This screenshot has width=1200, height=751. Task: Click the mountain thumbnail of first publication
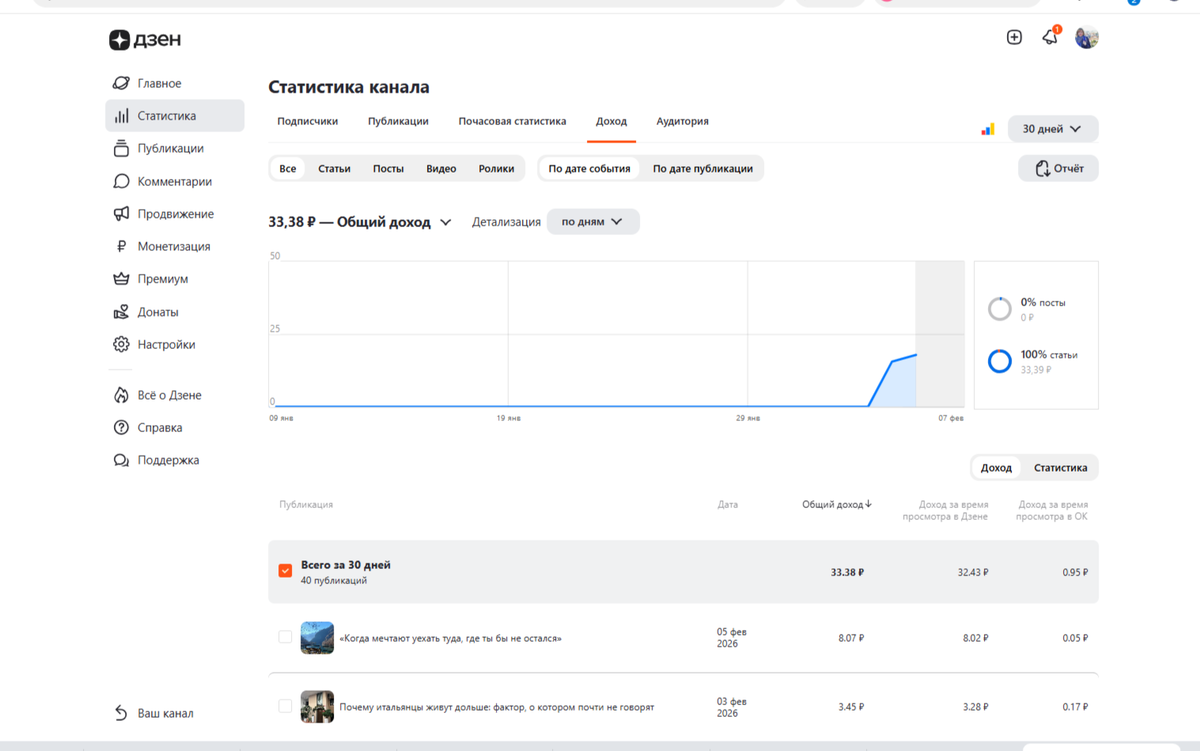coord(317,637)
